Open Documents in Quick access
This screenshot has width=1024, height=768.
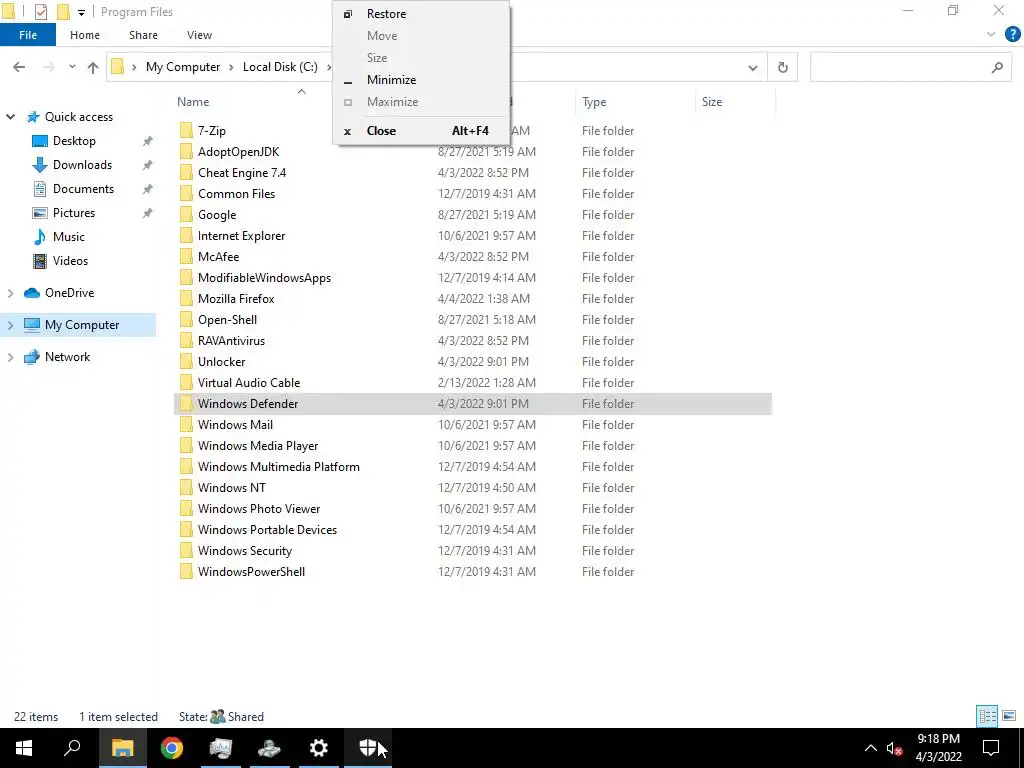click(83, 189)
